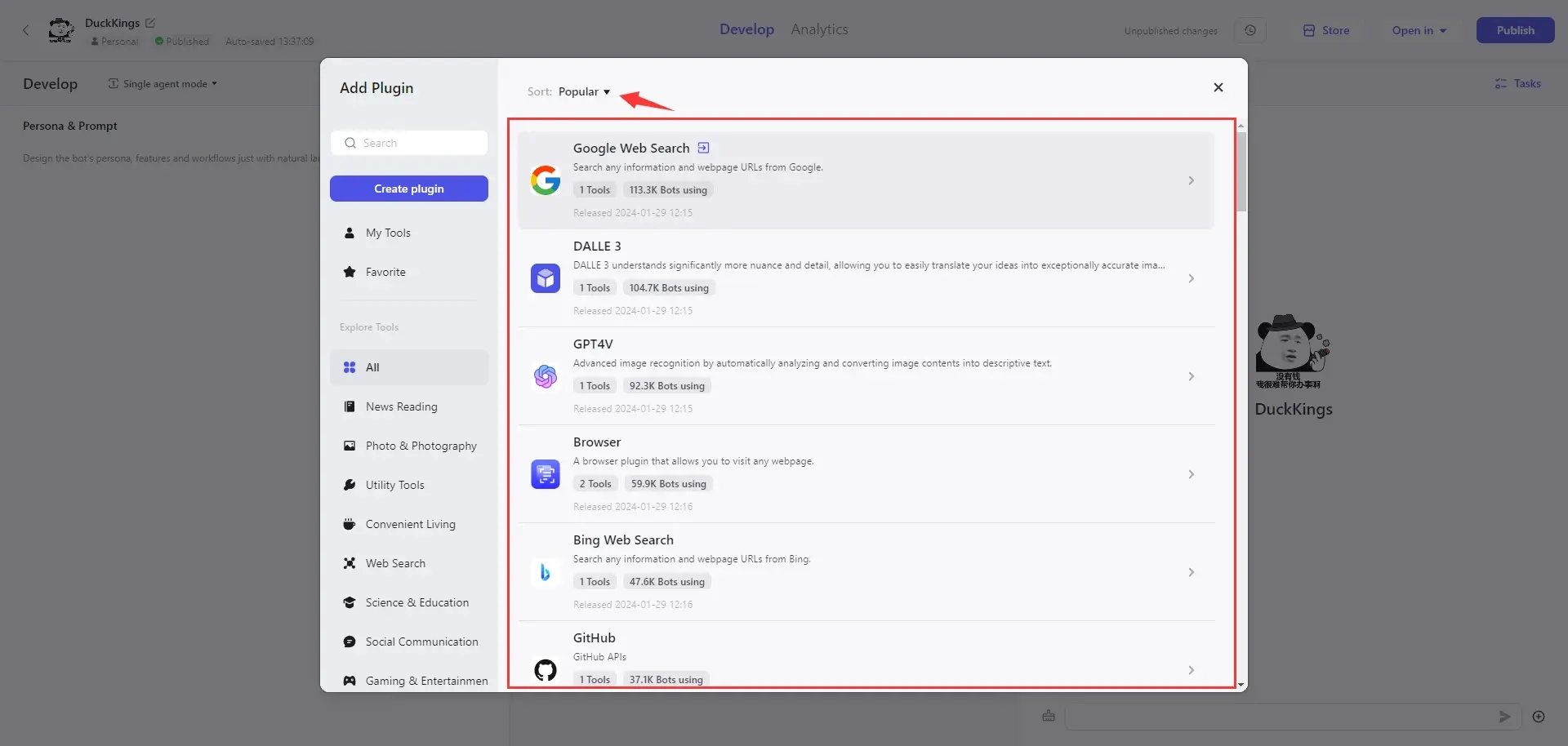Viewport: 1568px width, 746px height.
Task: Select the Utility Tools category
Action: coord(409,485)
